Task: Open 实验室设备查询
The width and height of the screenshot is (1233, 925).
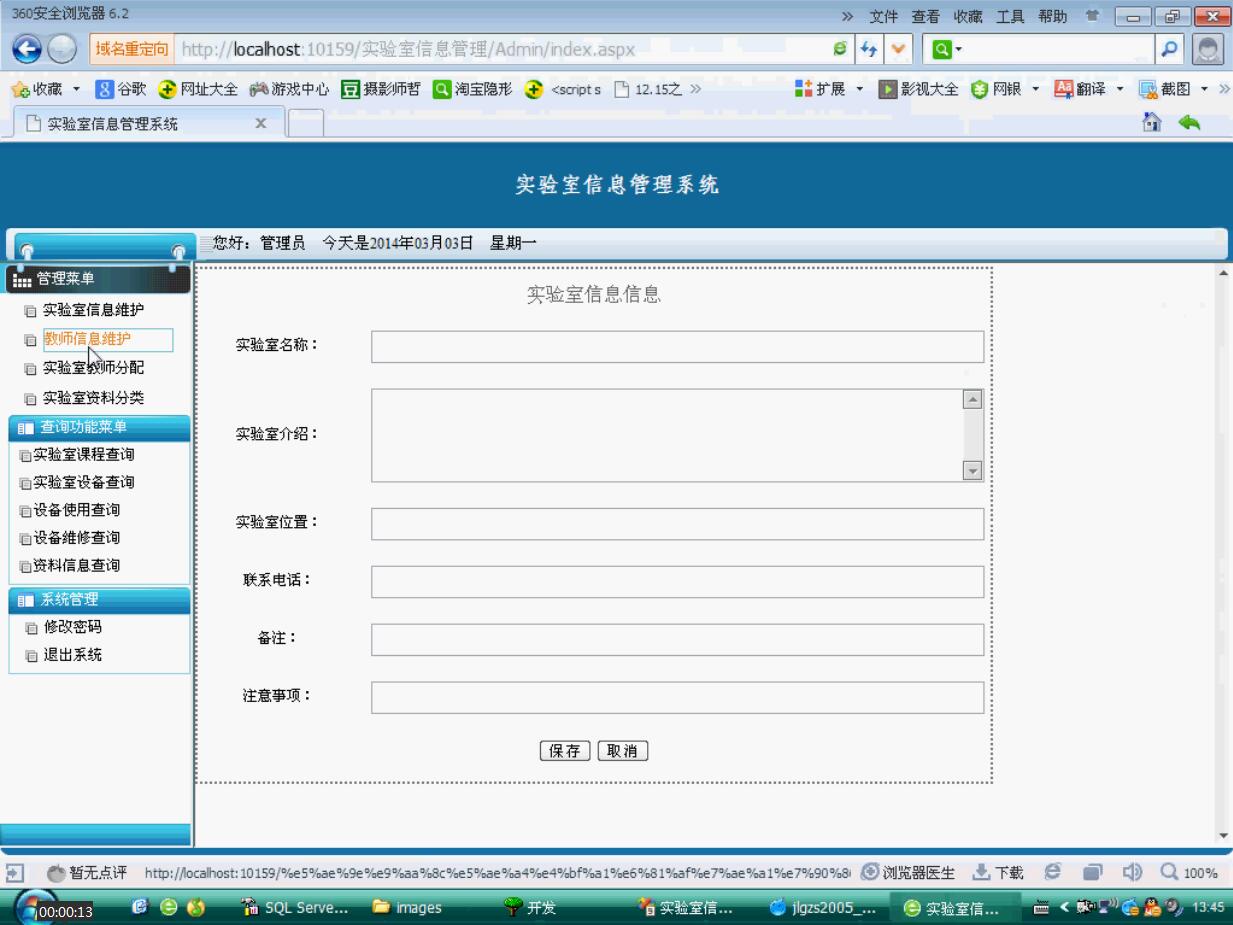Action: click(84, 483)
